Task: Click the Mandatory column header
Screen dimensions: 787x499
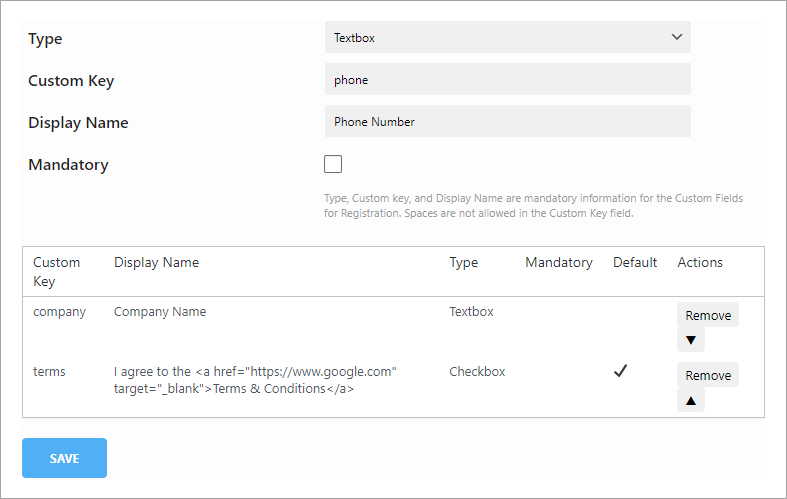Action: click(559, 263)
